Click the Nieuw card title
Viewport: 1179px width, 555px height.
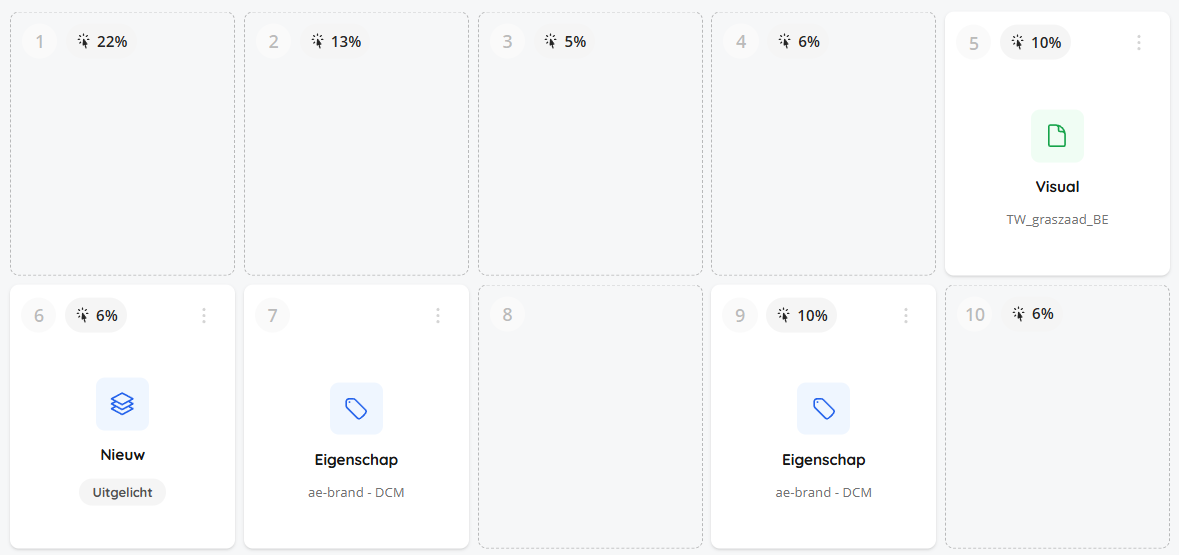tap(123, 455)
